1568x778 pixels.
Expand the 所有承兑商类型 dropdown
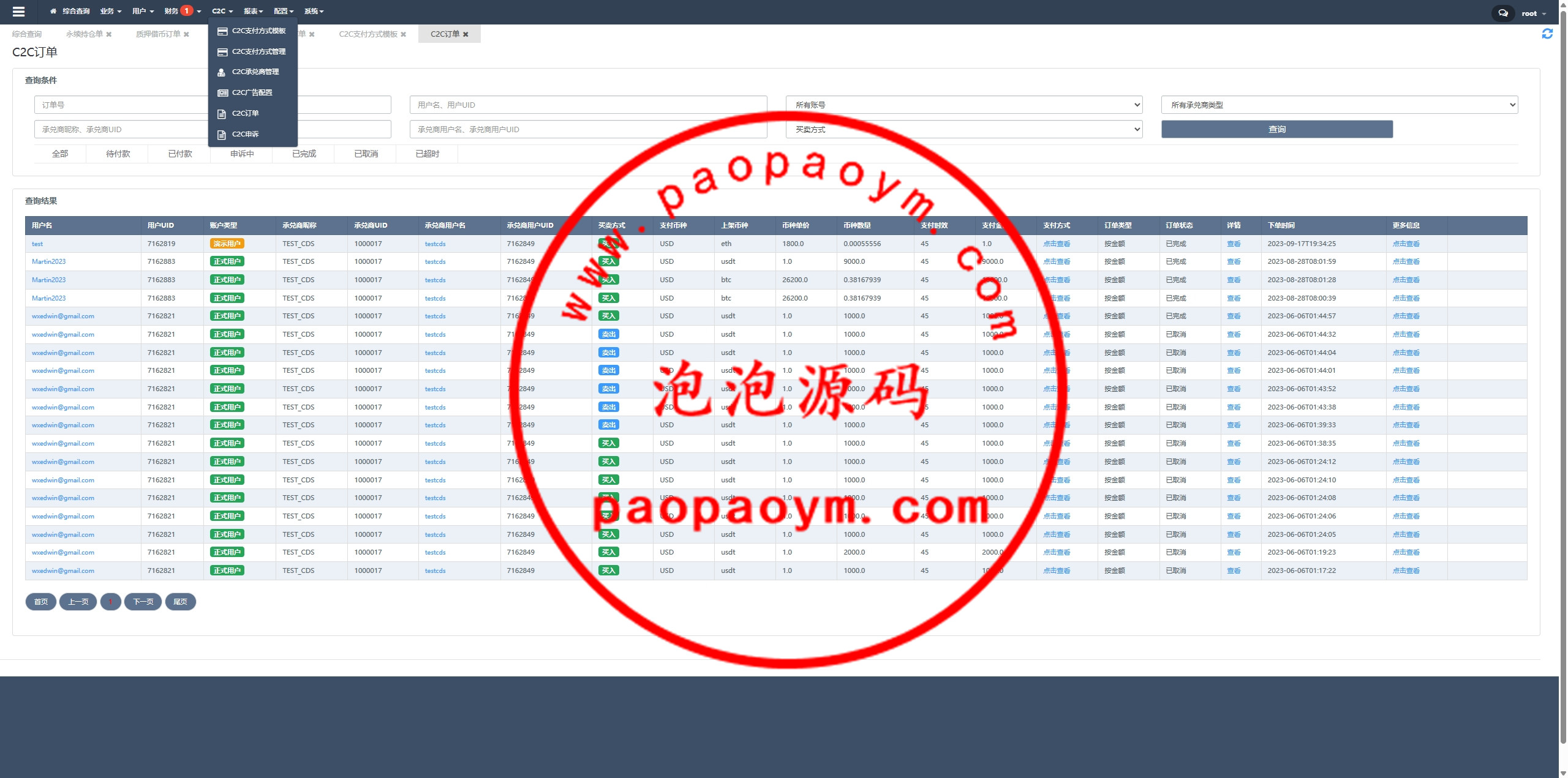[1339, 105]
